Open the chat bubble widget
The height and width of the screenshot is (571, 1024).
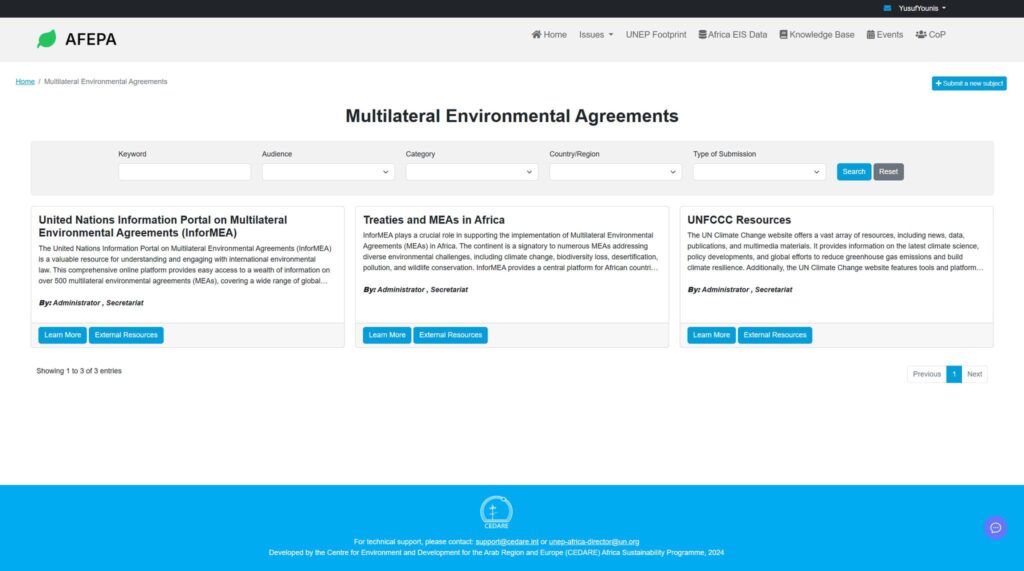pos(995,528)
